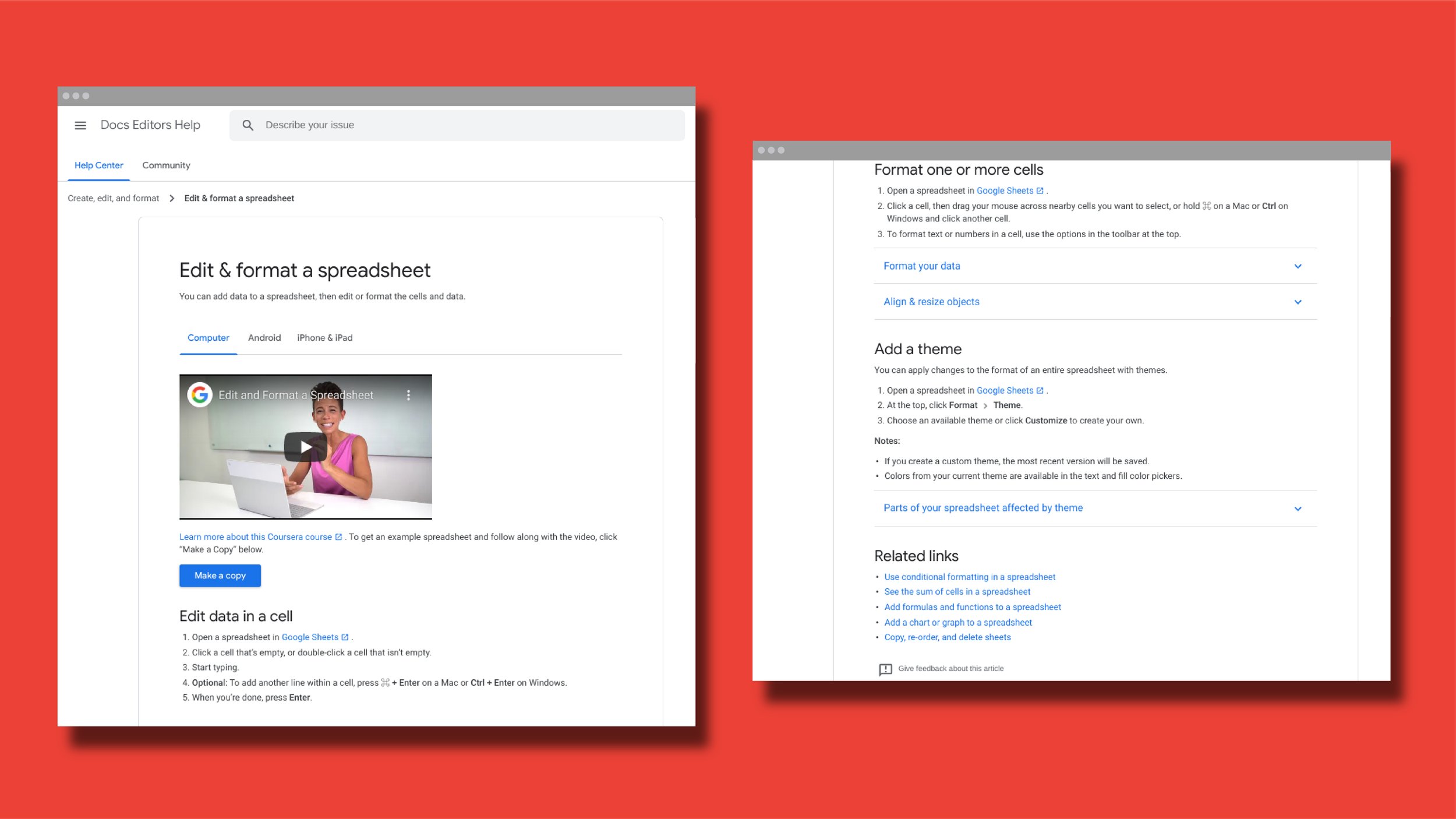Click the Format one or more cells heading
Screen dimensions: 1456x819
[959, 170]
